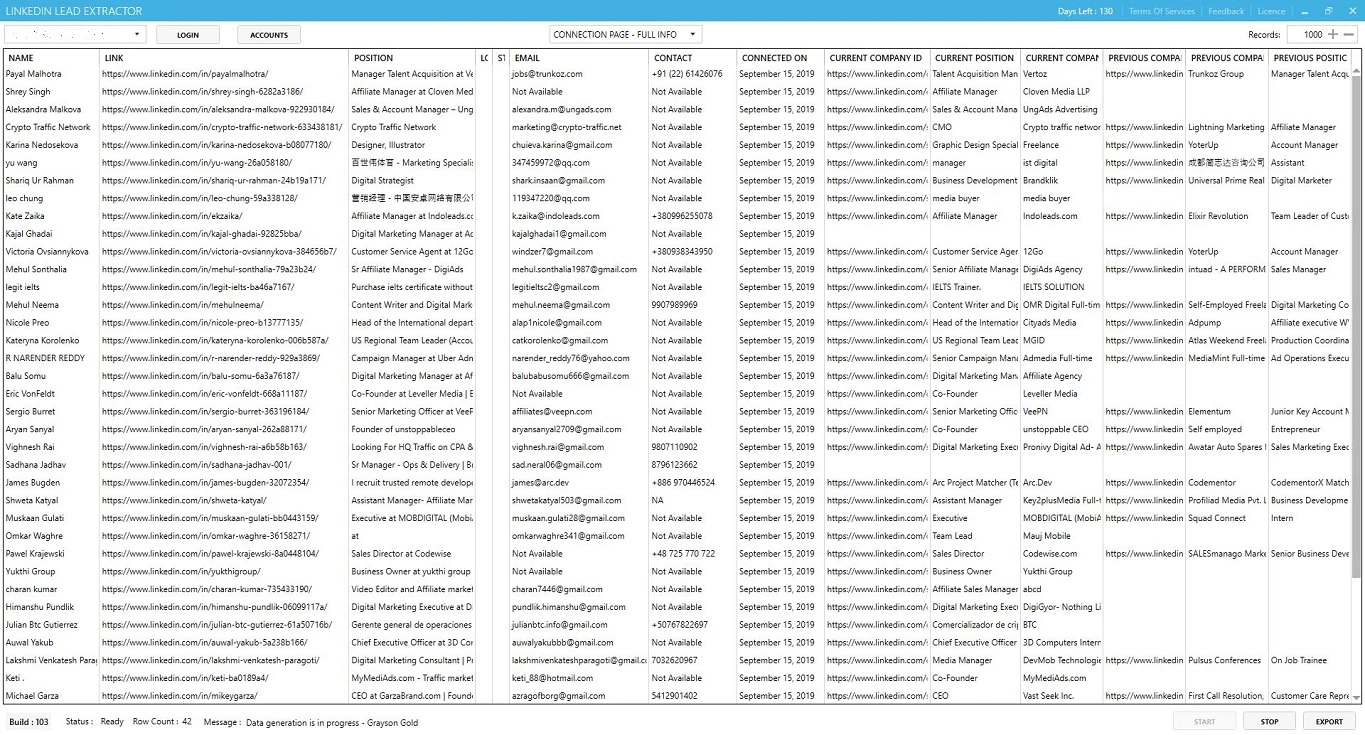
Task: Open the ACCOUNTS button
Action: click(x=269, y=35)
